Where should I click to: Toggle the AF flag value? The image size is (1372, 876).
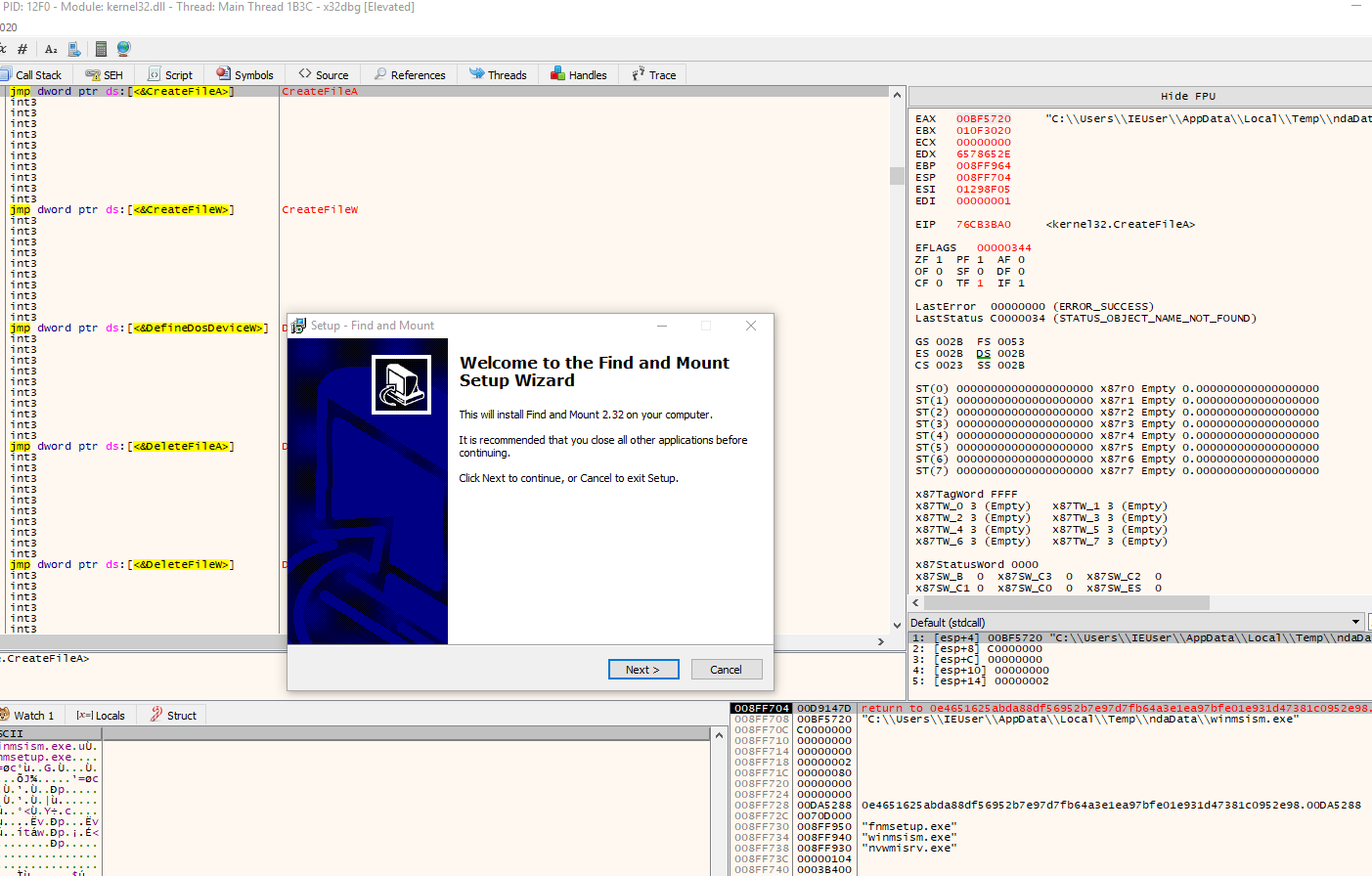pyautogui.click(x=1021, y=260)
